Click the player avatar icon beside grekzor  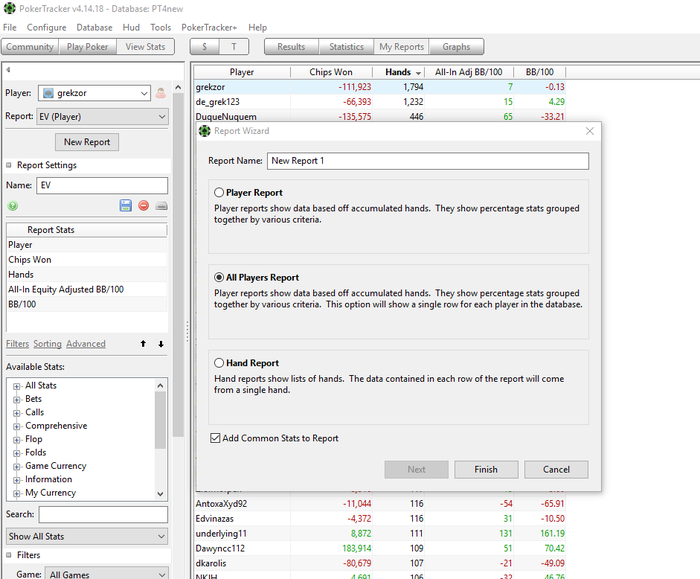coord(161,93)
